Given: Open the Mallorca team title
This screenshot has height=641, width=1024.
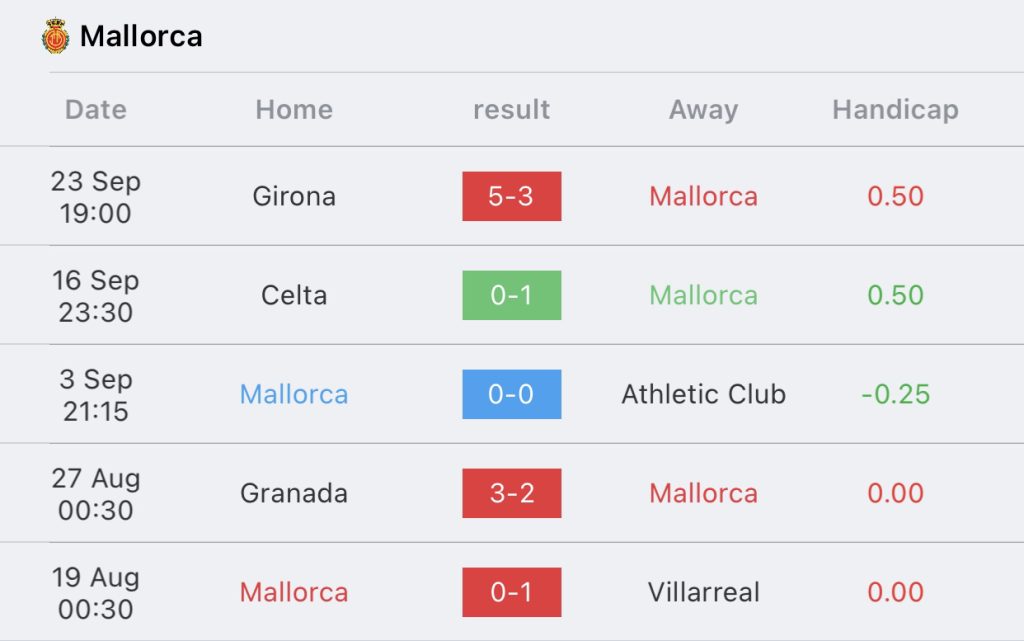Looking at the screenshot, I should [x=141, y=37].
